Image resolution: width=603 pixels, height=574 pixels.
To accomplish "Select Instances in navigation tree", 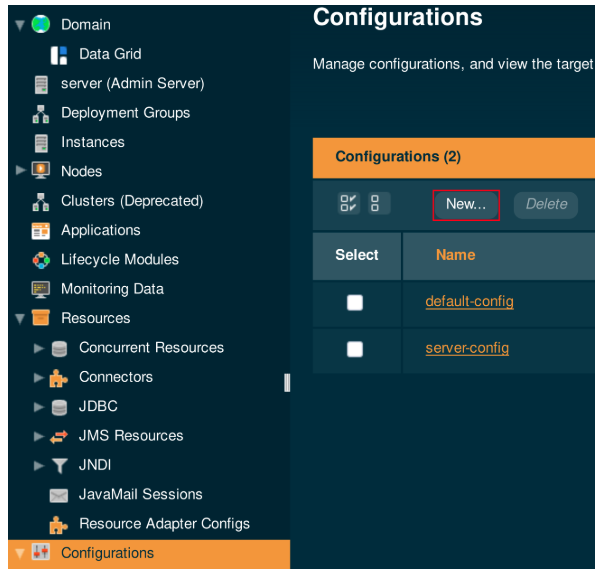I will [x=92, y=142].
